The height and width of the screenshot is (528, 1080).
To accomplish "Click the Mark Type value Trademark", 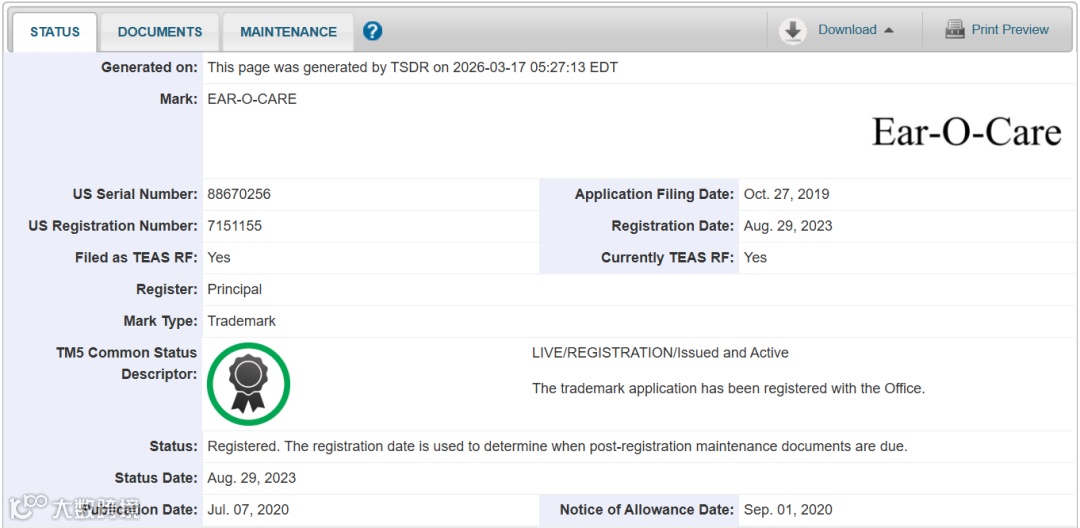I will point(242,321).
